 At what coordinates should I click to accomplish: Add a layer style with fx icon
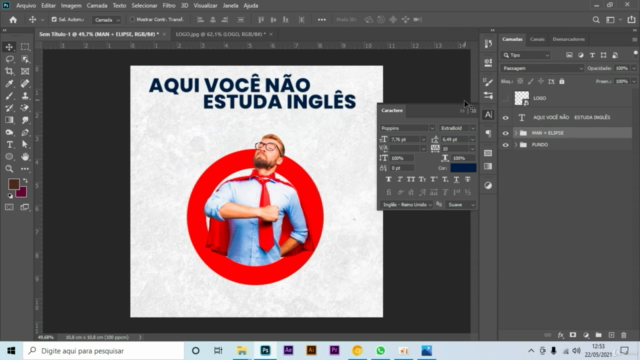click(x=560, y=335)
